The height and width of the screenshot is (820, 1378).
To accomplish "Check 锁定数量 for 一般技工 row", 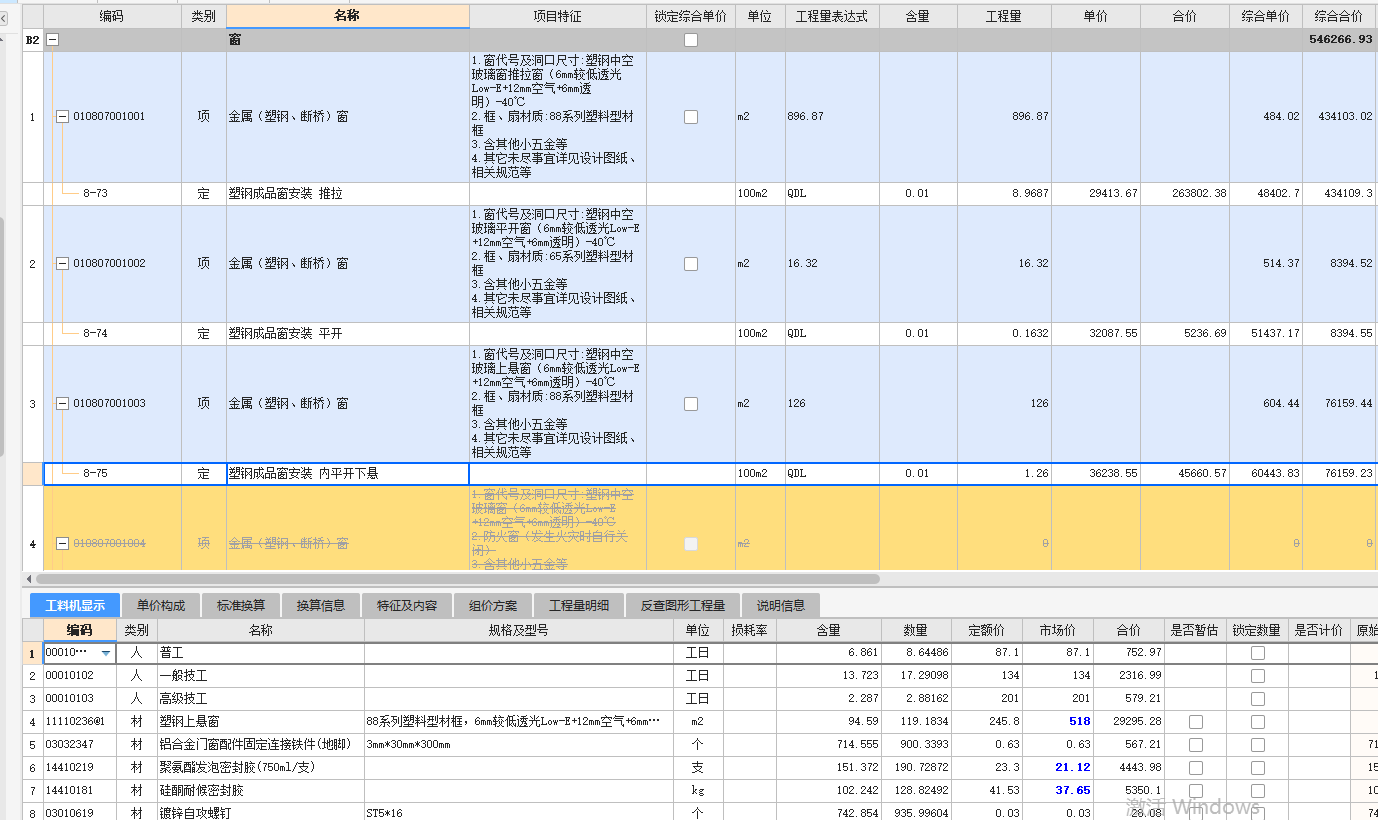I will click(1258, 676).
